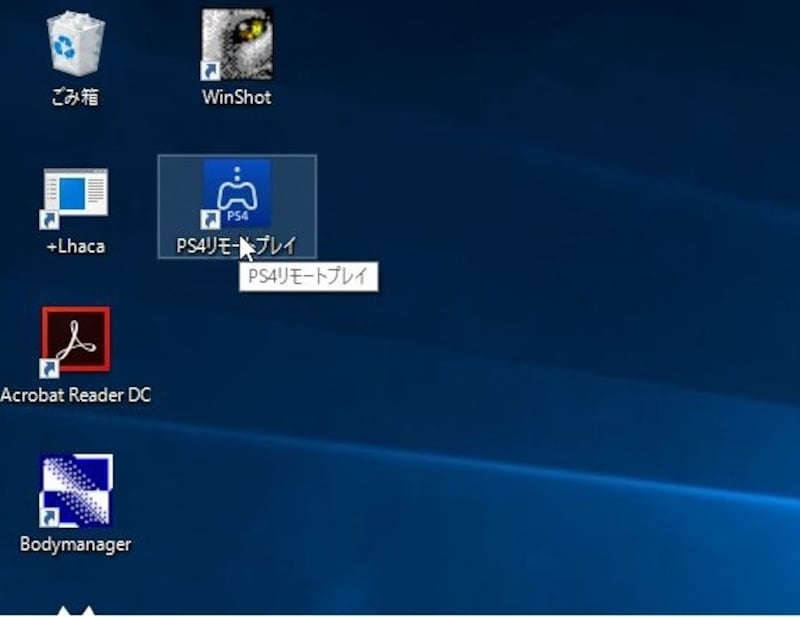Click the PS4リモートプレイ tooltip popup
This screenshot has width=800, height=617.
(x=308, y=277)
